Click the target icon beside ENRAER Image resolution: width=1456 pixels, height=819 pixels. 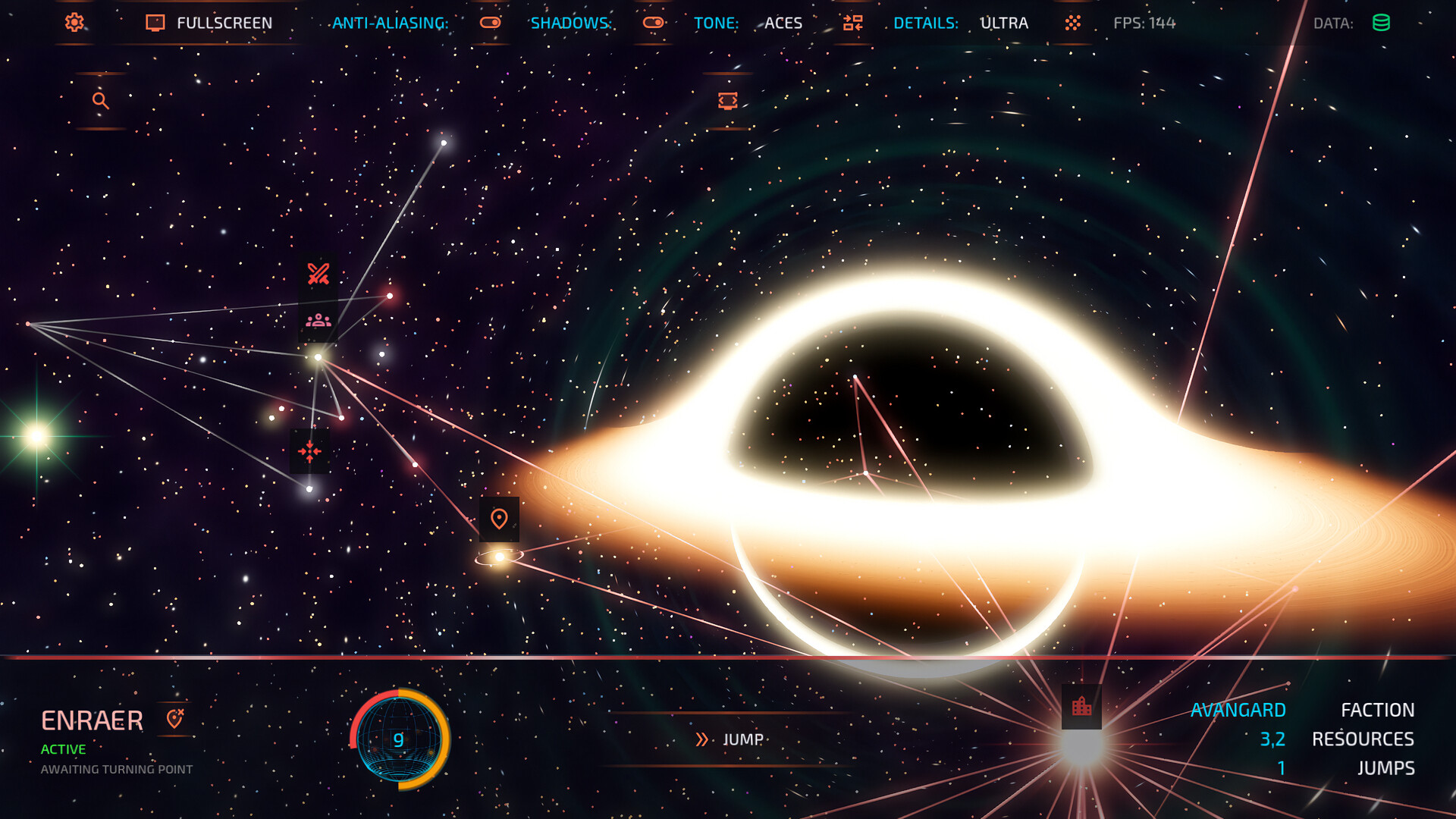(175, 718)
